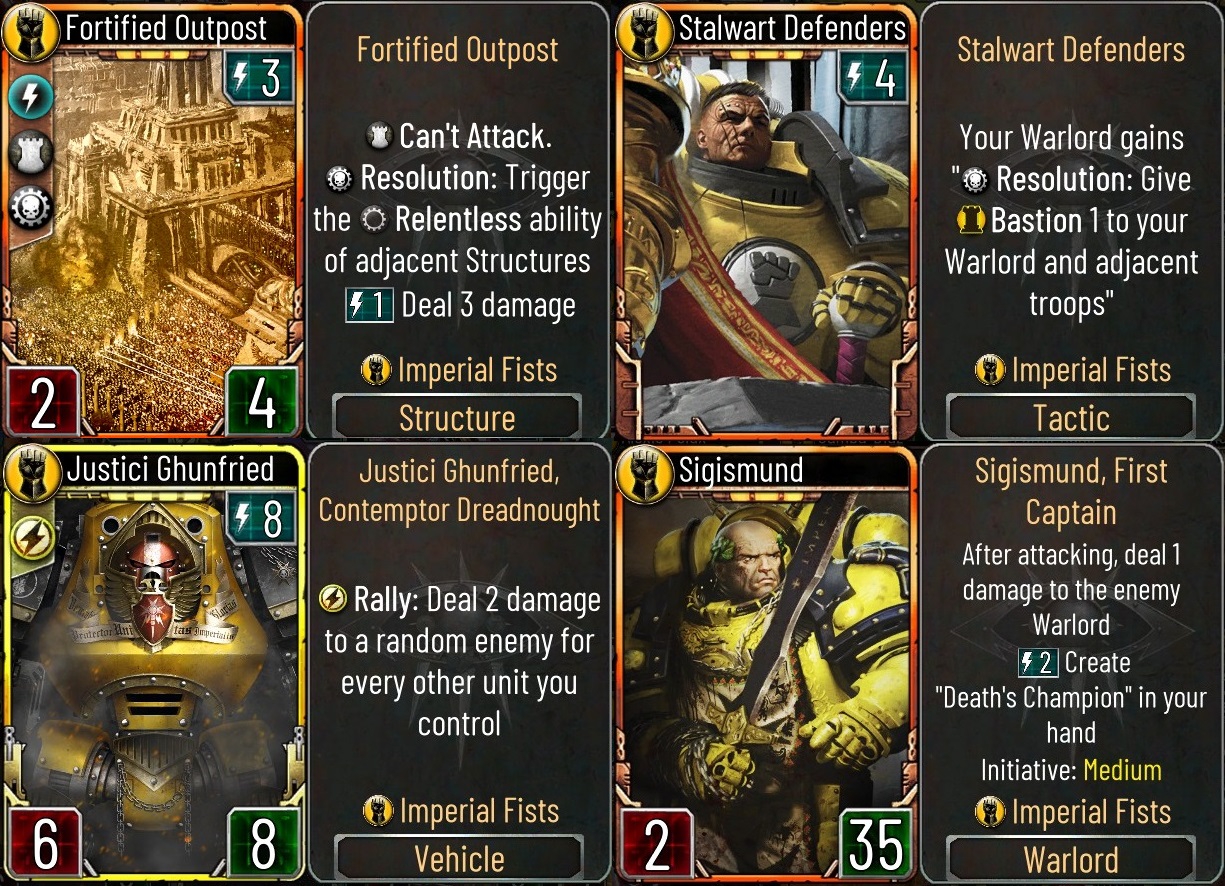1225x886 pixels.
Task: Click the energy 1 cost icon before Deal 3 damage
Action: point(368,305)
